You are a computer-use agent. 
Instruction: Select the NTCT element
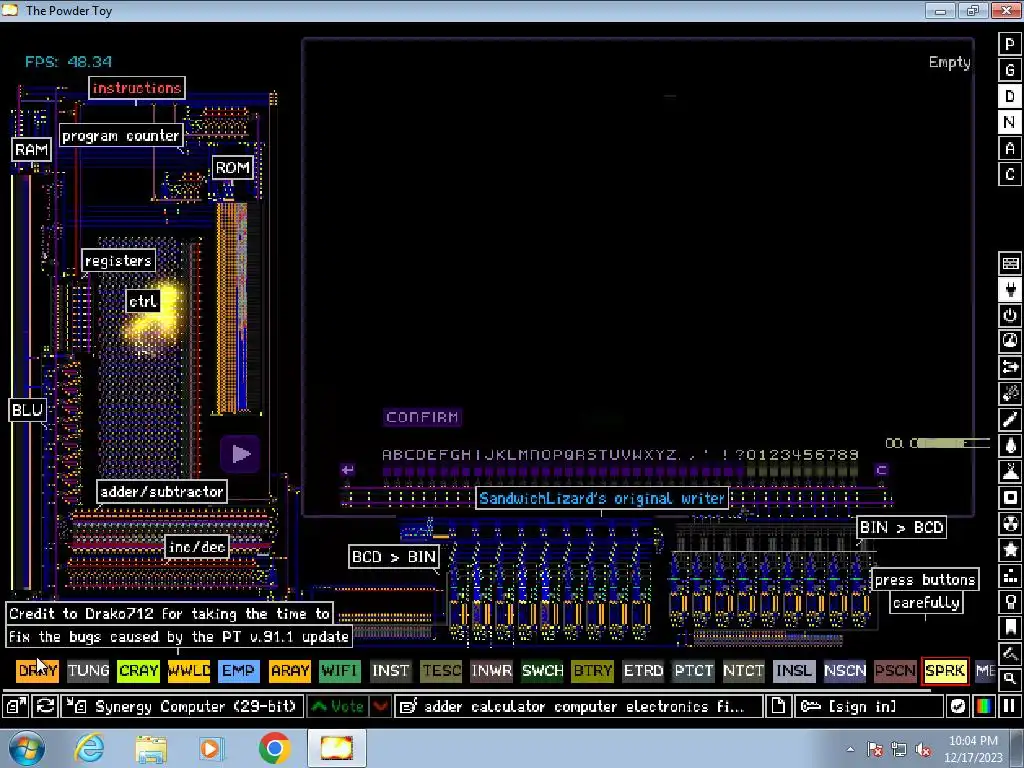[744, 671]
